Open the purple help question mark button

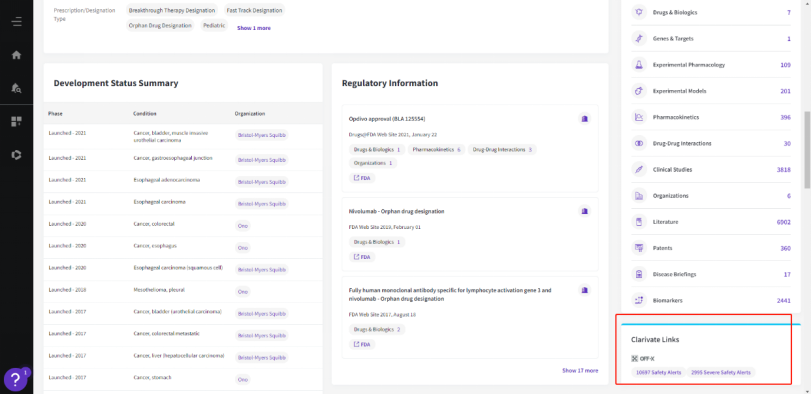[x=16, y=380]
